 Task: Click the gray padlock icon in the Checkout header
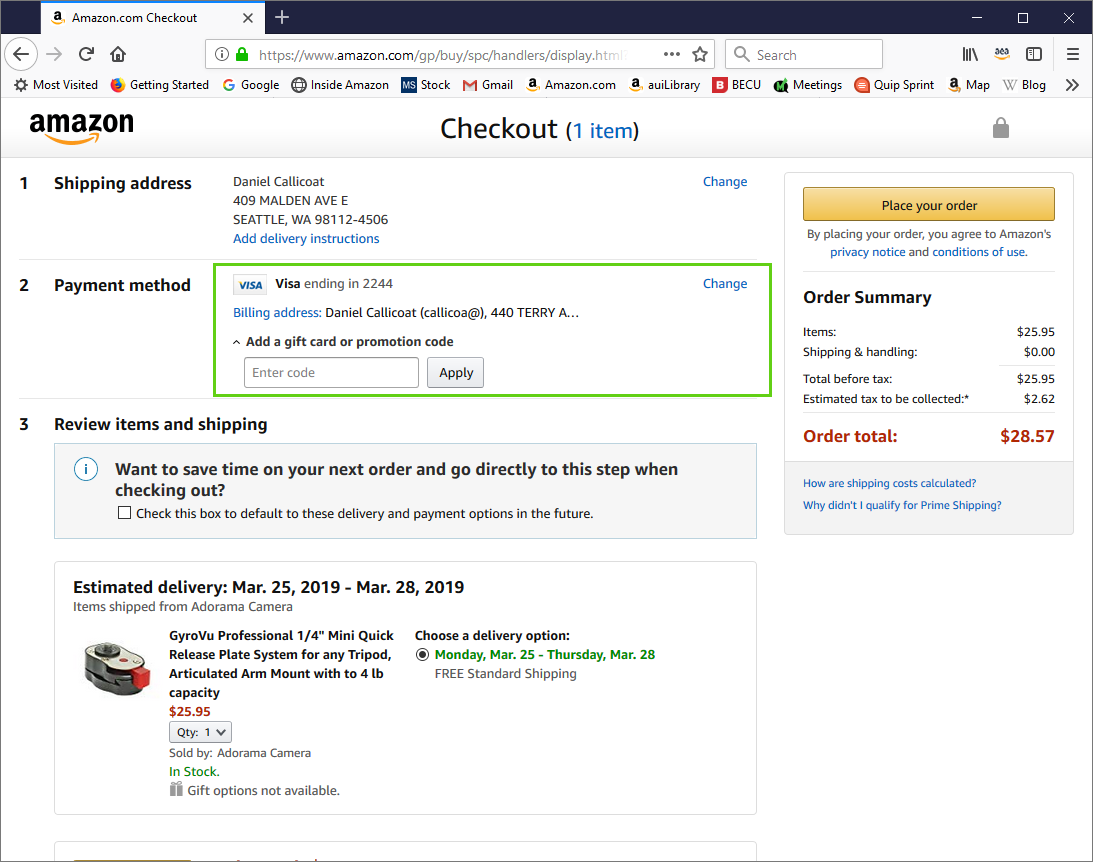(1000, 128)
